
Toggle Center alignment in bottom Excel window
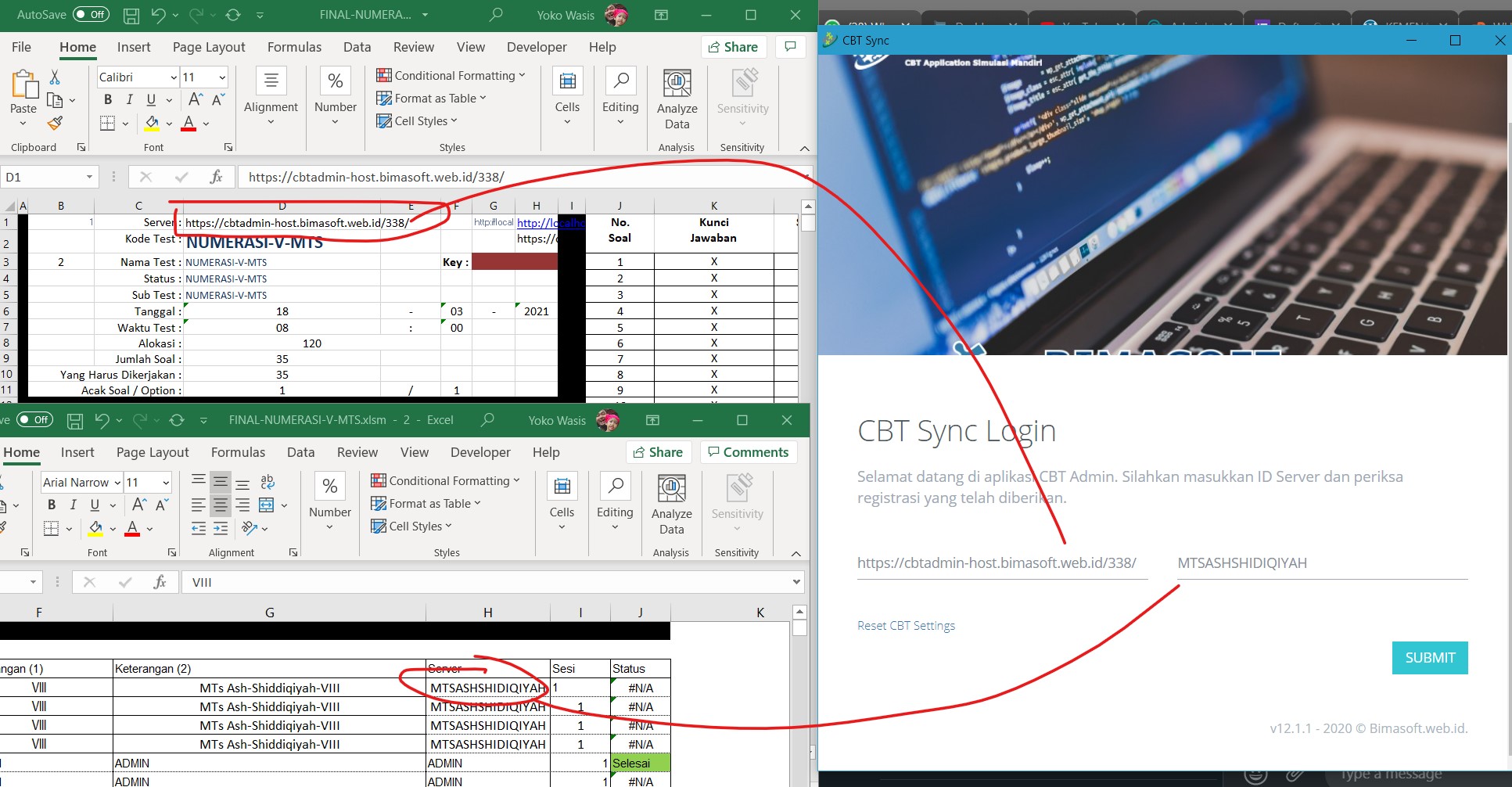(221, 505)
